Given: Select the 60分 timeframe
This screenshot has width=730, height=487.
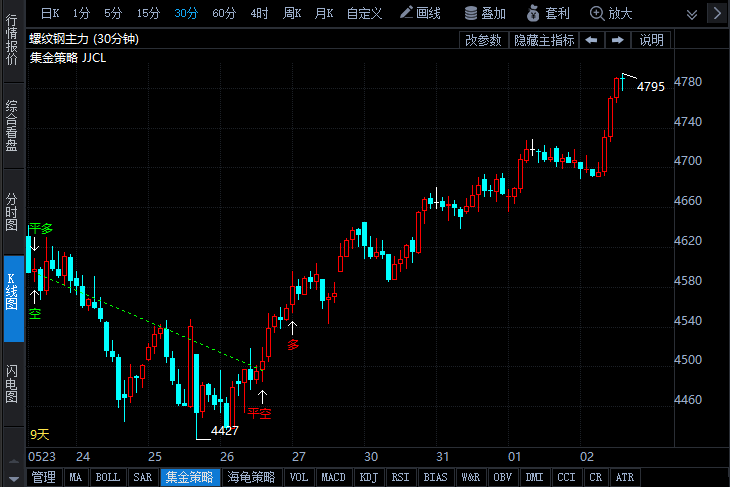Looking at the screenshot, I should click(x=224, y=14).
